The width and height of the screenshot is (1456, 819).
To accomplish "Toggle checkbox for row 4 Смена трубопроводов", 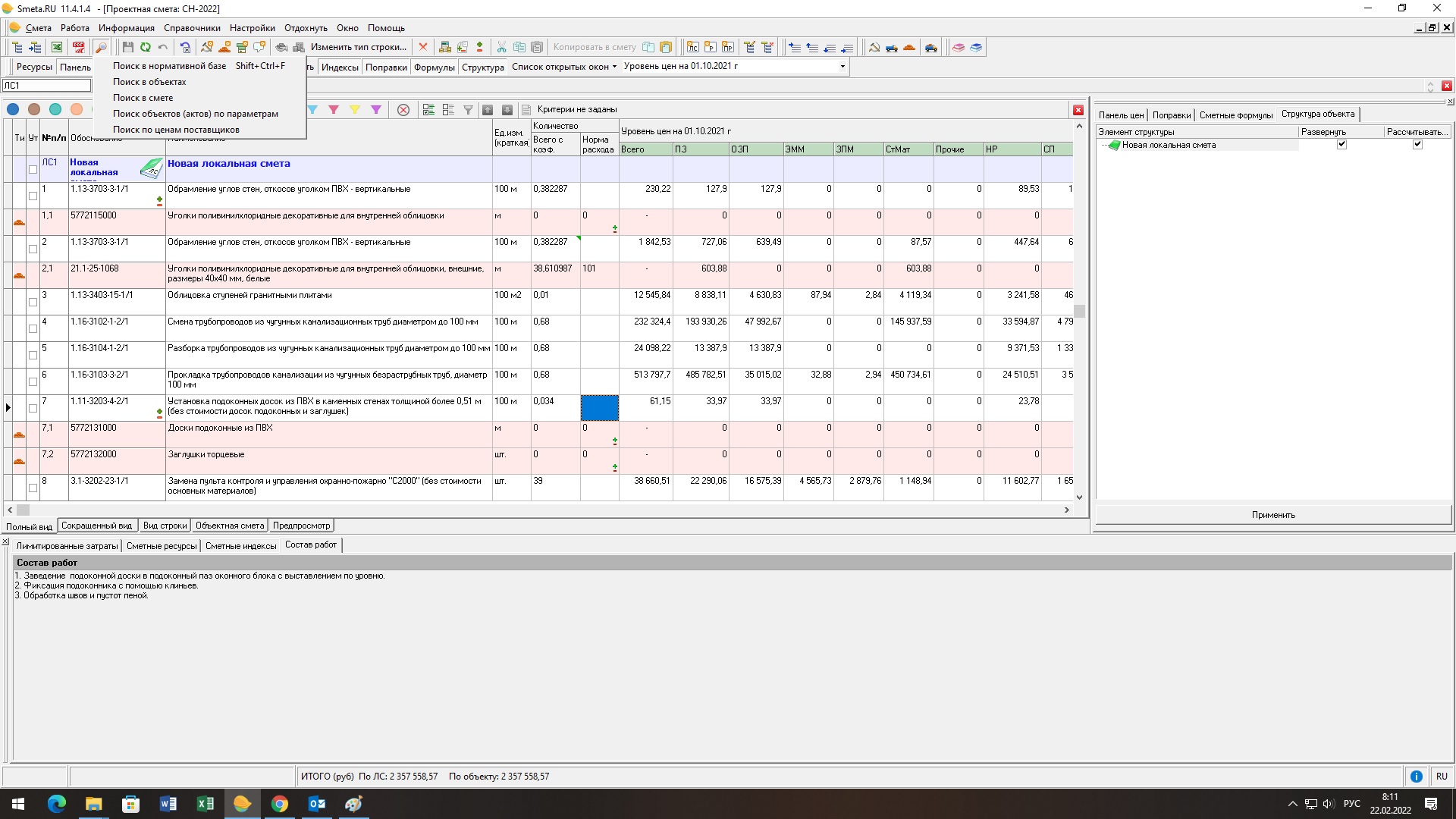I will coord(33,328).
